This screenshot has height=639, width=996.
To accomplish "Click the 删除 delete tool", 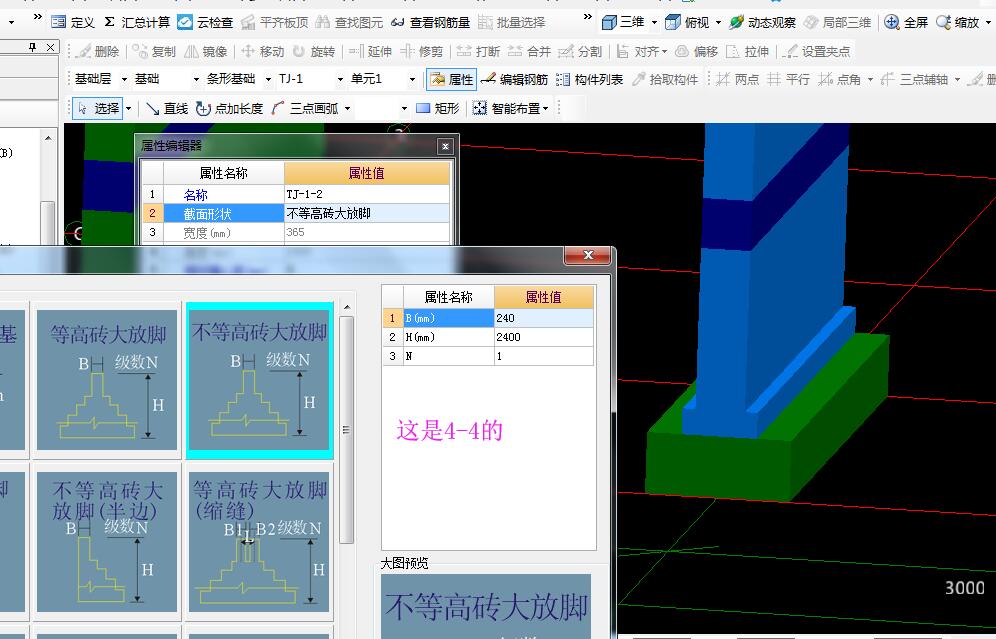I will (97, 51).
